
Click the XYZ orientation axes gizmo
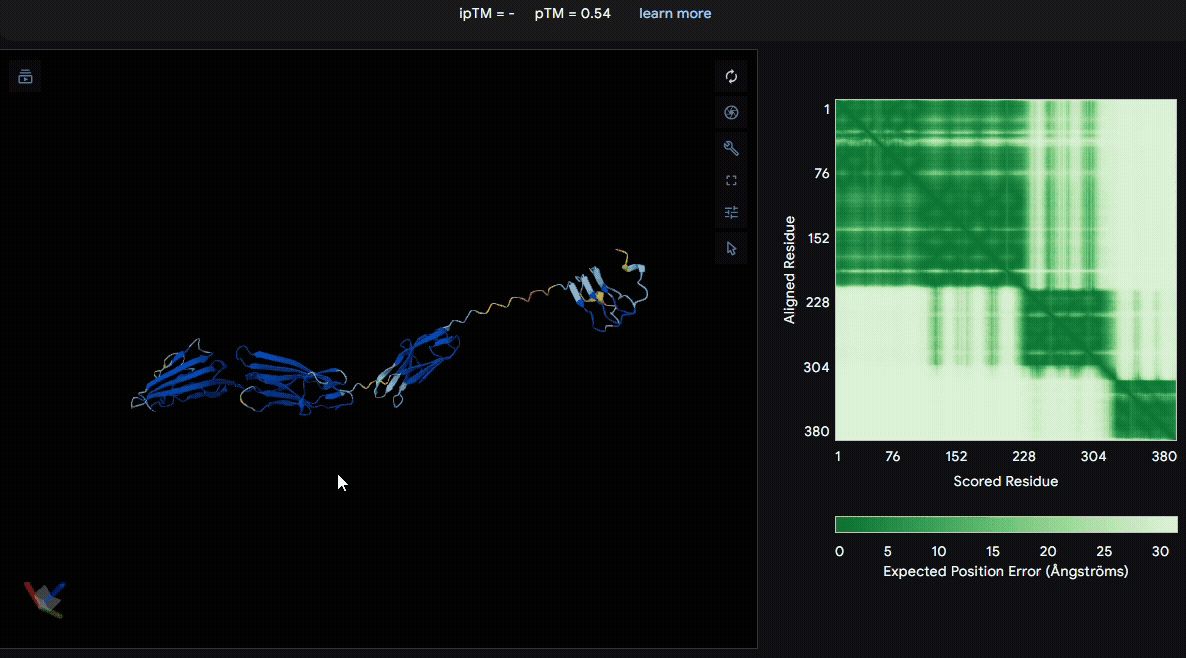click(45, 599)
